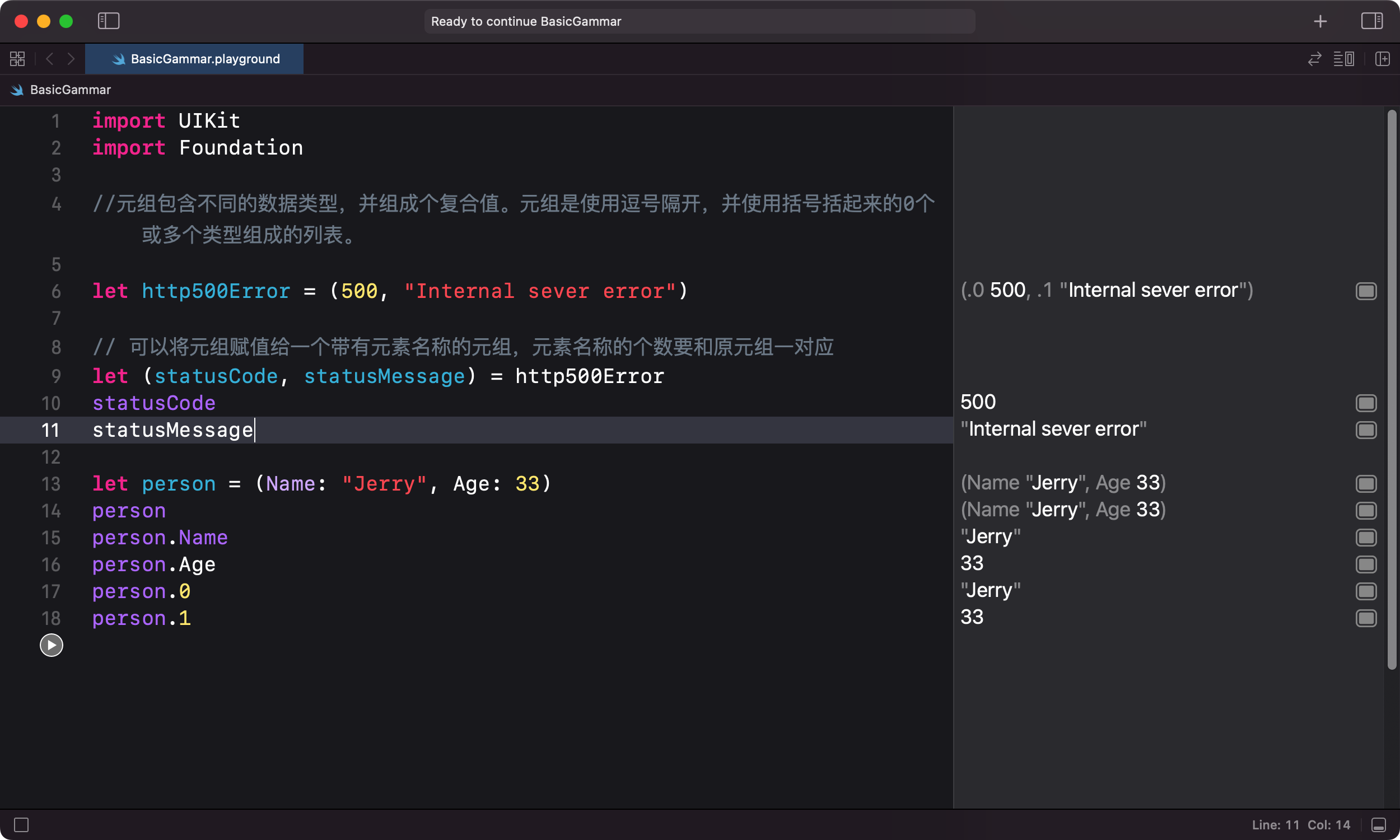1400x840 pixels.
Task: Click the result (.0 500, .1 "Internal sever error")
Action: coord(1107,291)
